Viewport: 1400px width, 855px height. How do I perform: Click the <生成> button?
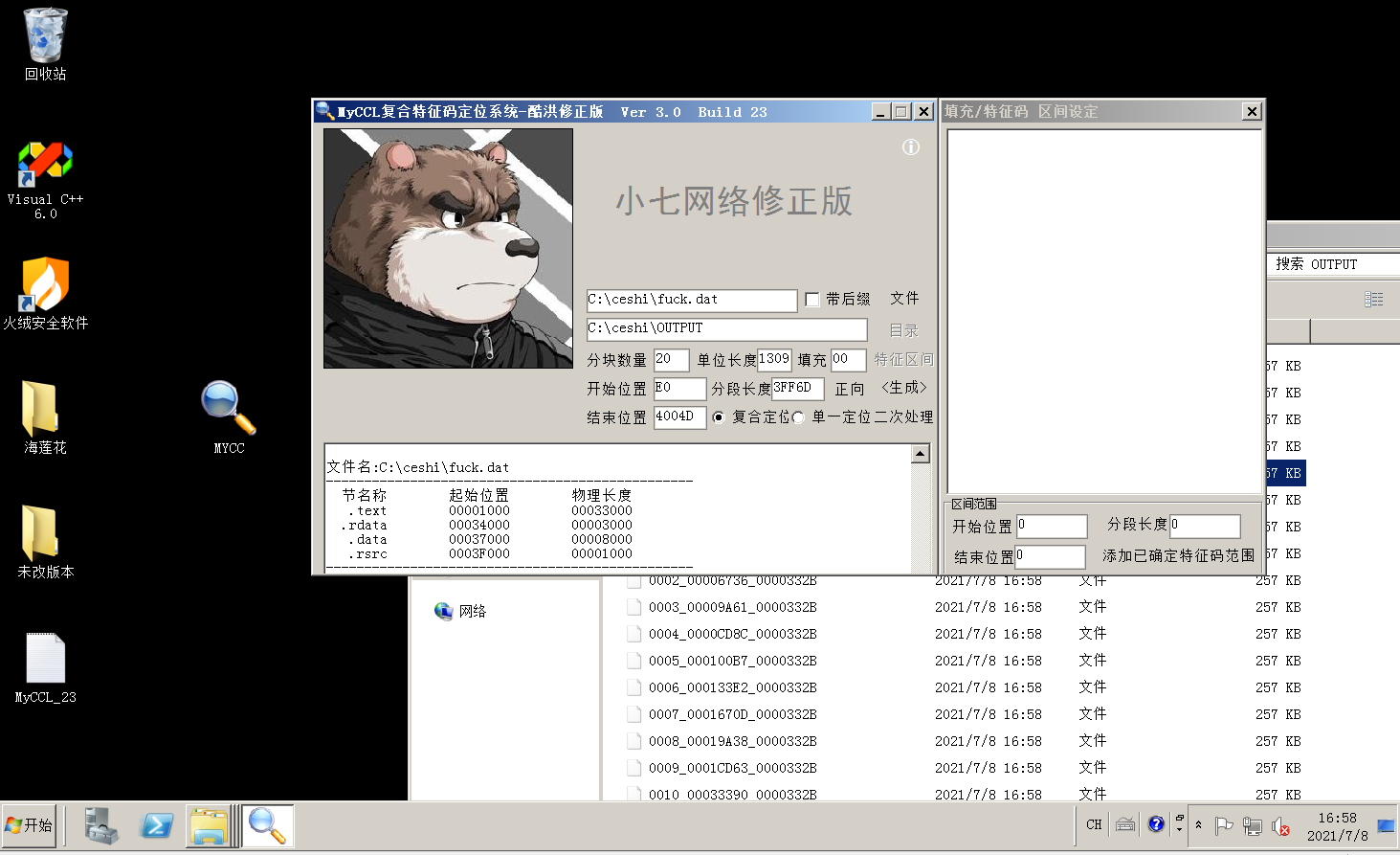pos(904,388)
